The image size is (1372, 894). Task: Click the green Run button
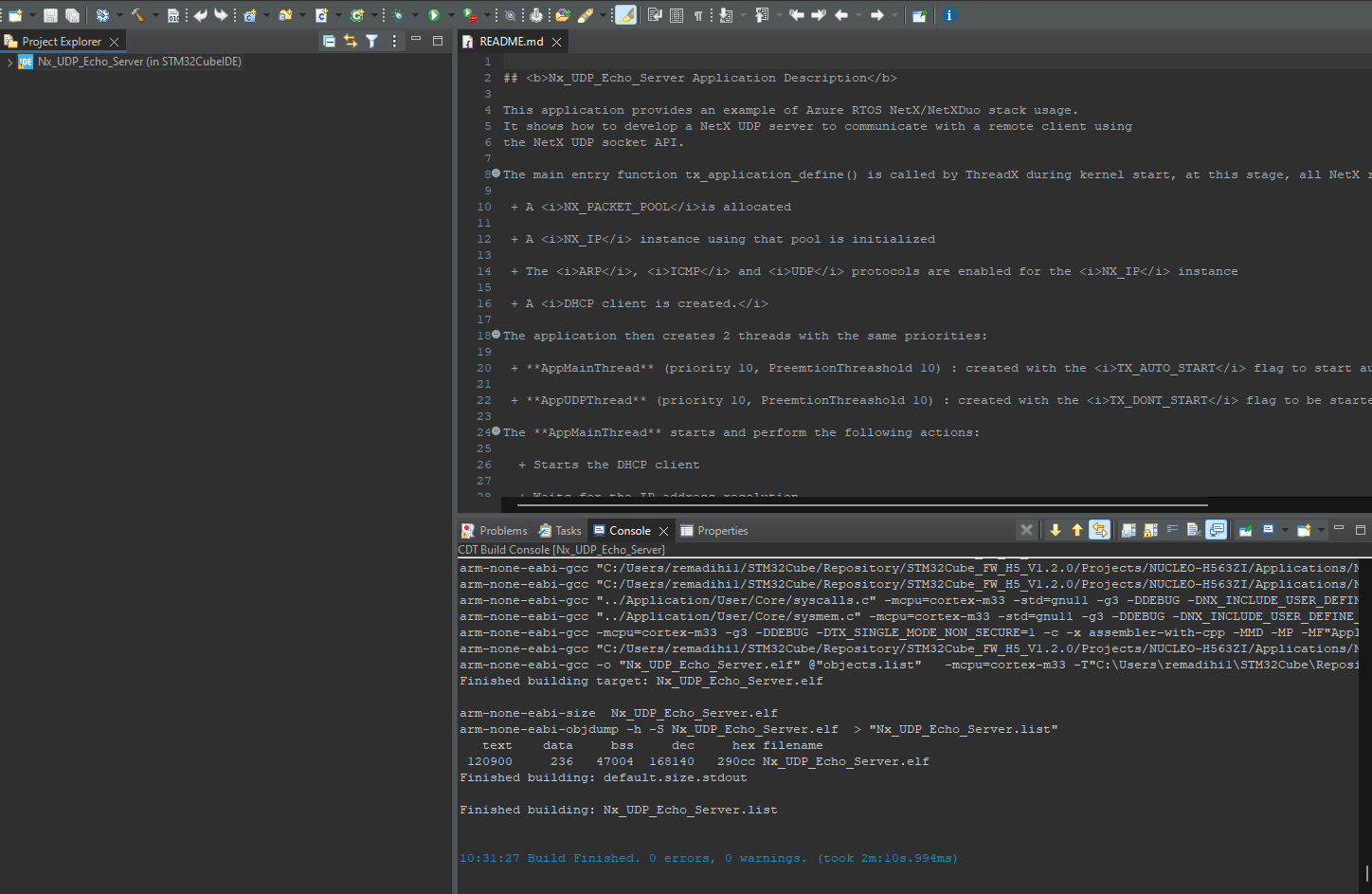click(433, 15)
